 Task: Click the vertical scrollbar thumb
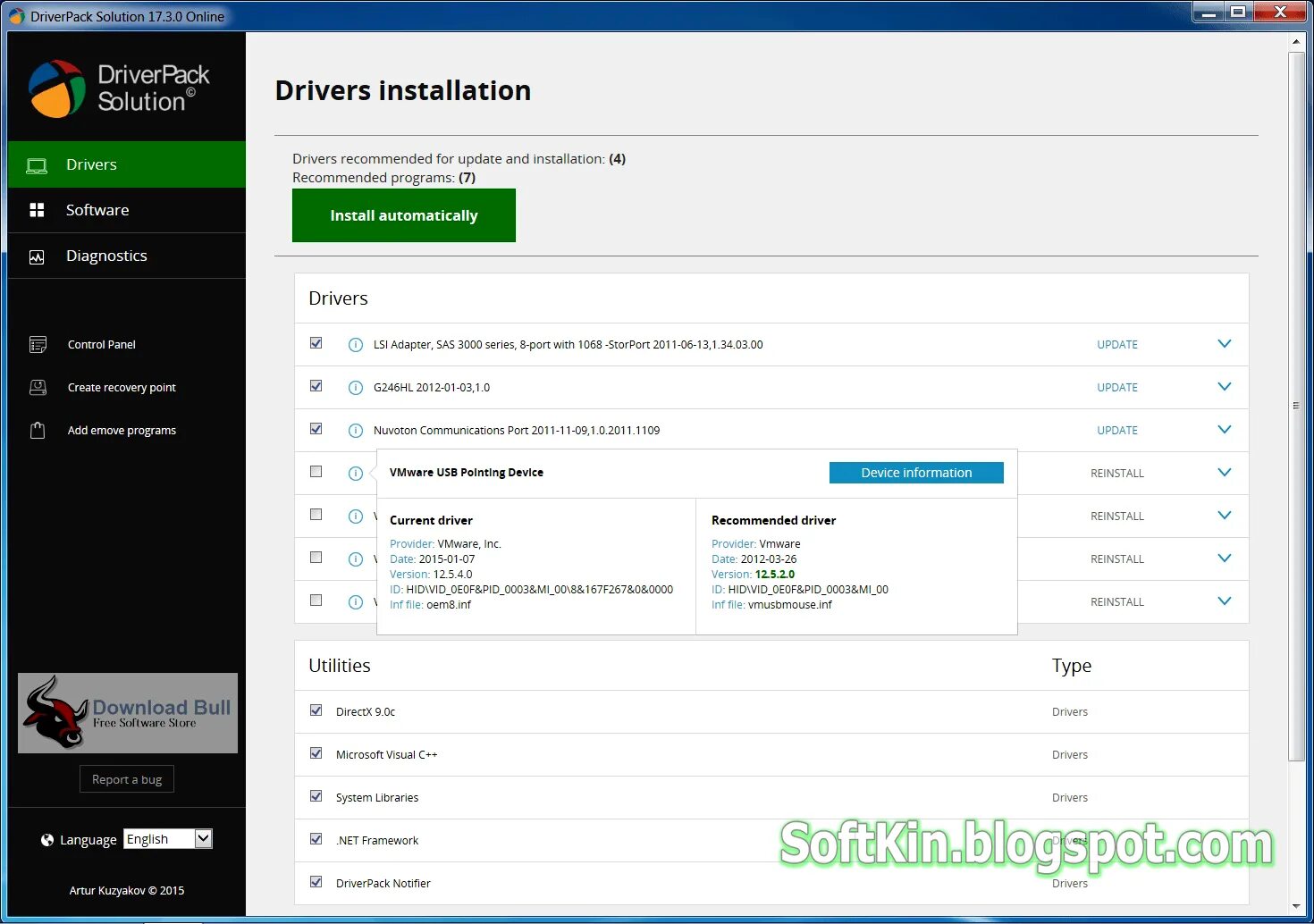pyautogui.click(x=1296, y=407)
